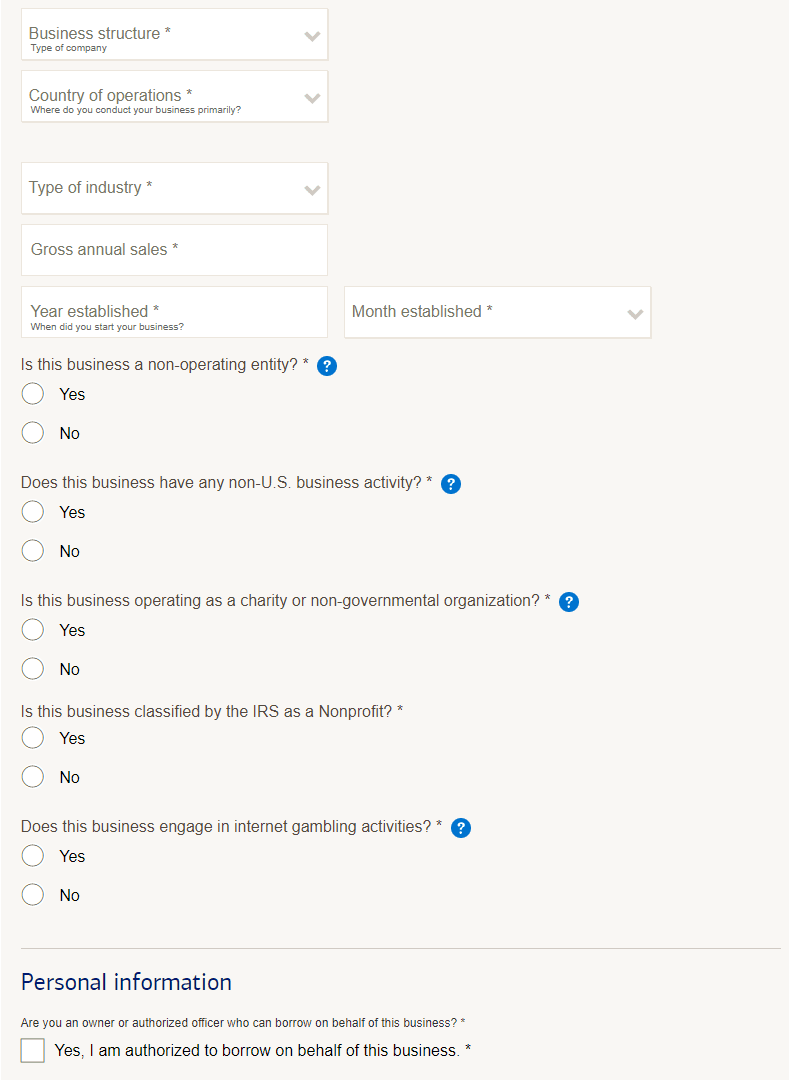This screenshot has height=1080, width=789.
Task: Select Yes for charity or non-governmental organization
Action: click(x=33, y=630)
